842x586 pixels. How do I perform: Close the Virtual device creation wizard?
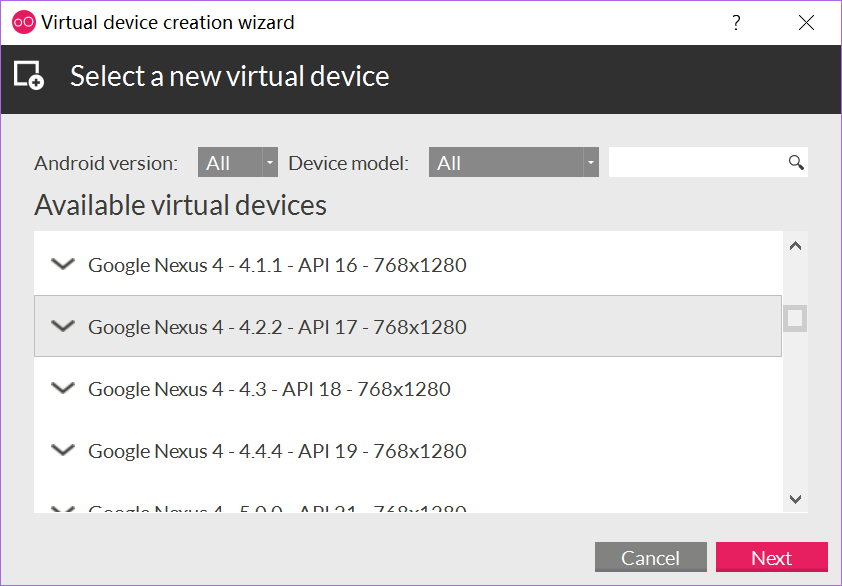[806, 23]
